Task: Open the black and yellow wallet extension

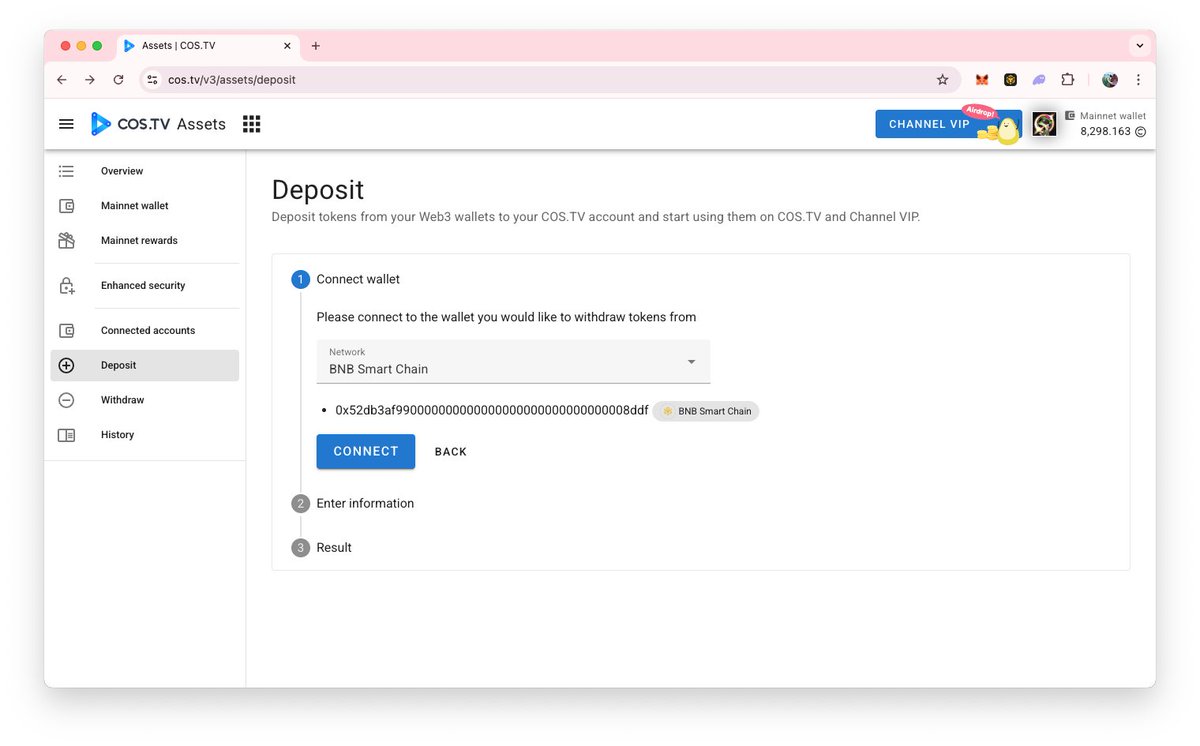Action: pyautogui.click(x=1010, y=80)
